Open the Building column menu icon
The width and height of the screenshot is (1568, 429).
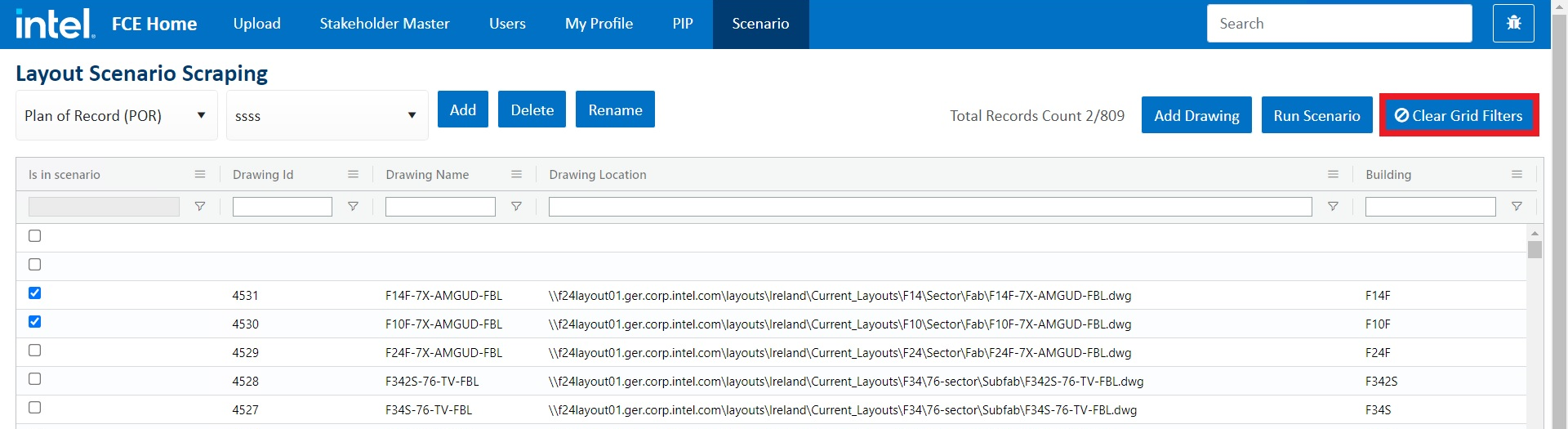(x=1517, y=174)
